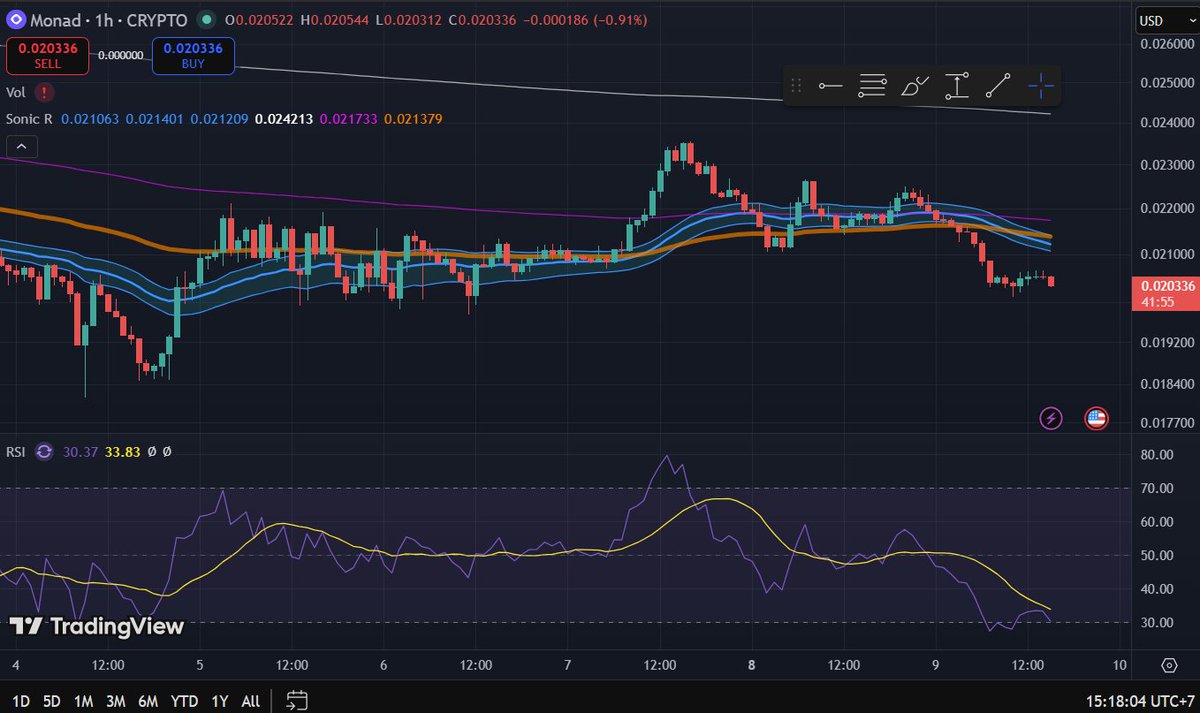
Task: Click the Vol warning exclamation icon
Action: pos(45,92)
